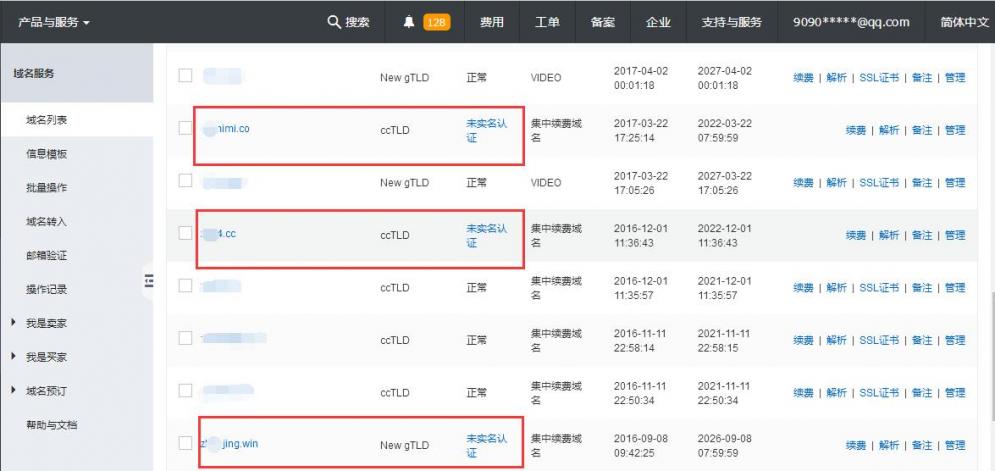The height and width of the screenshot is (471, 995).
Task: Tick checkbox for domain ending in .cc
Action: click(184, 234)
